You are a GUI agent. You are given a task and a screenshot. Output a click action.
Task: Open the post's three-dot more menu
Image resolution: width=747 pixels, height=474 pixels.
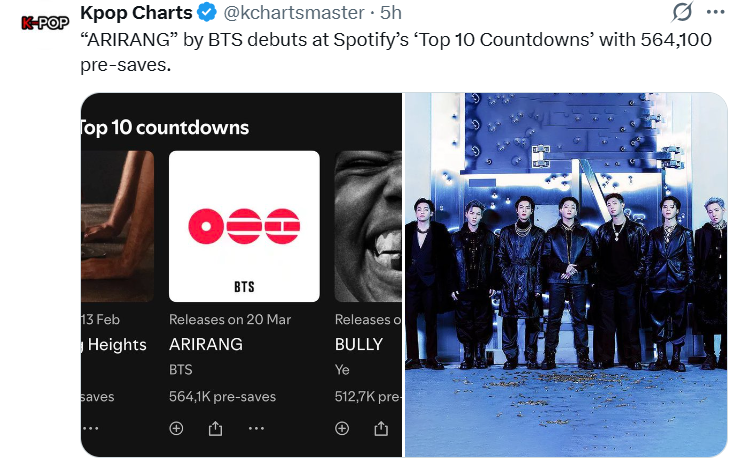click(715, 12)
